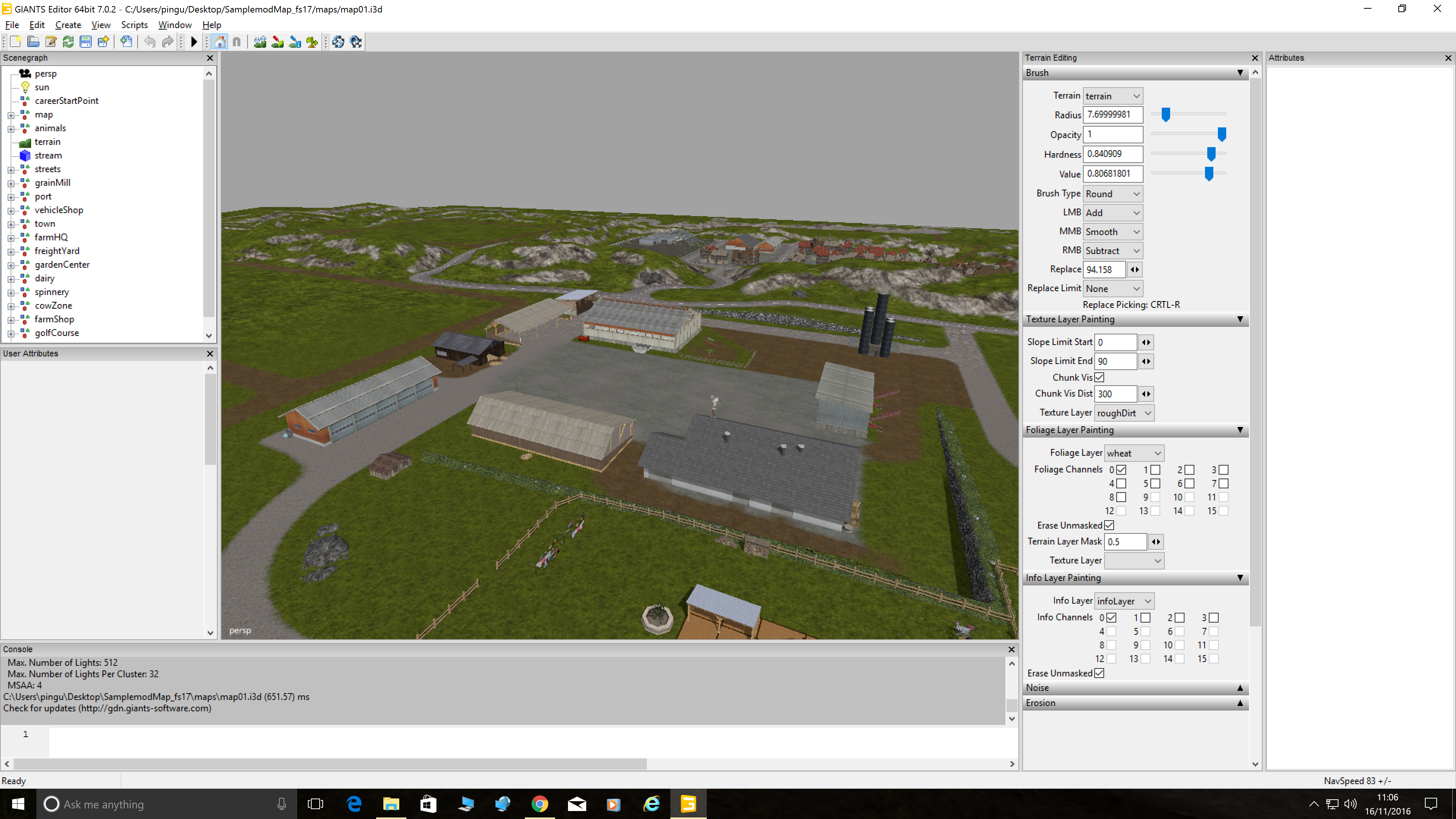Open the Mail app from the taskbar

[x=577, y=804]
